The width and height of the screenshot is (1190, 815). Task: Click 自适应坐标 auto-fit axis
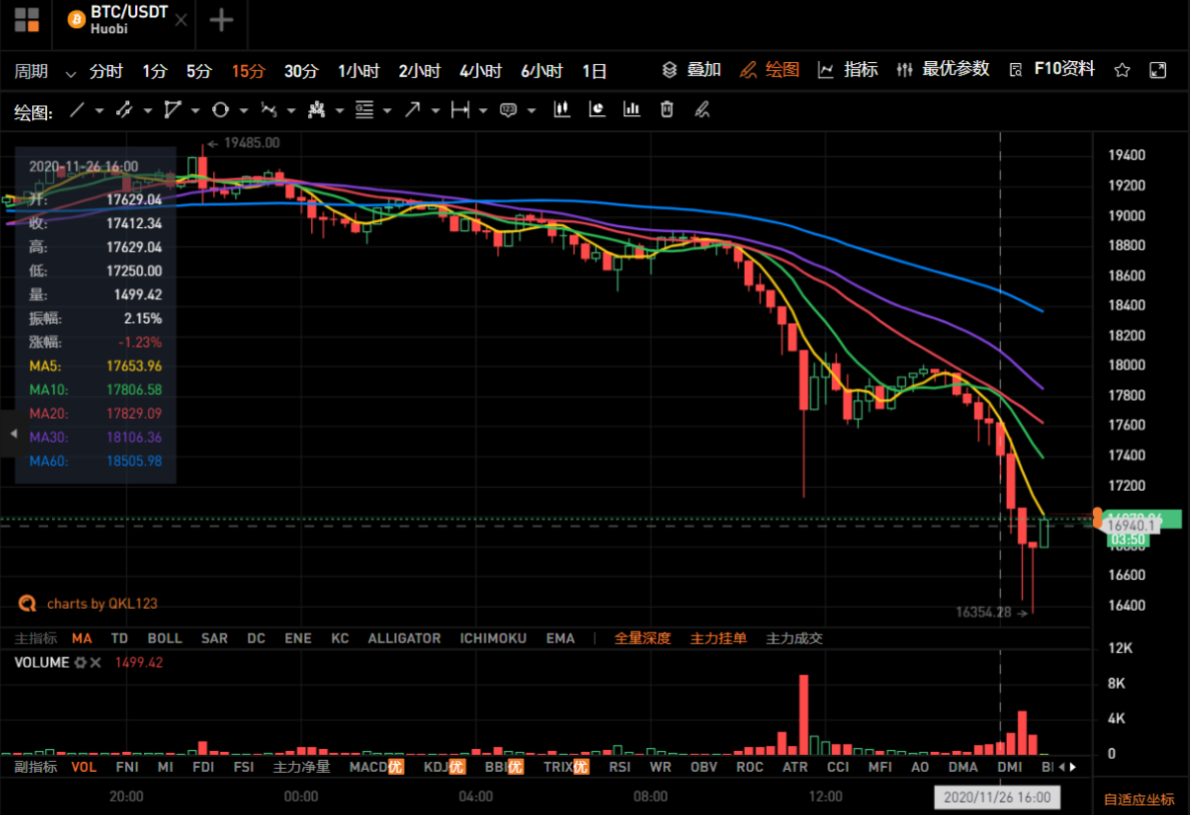[x=1138, y=799]
